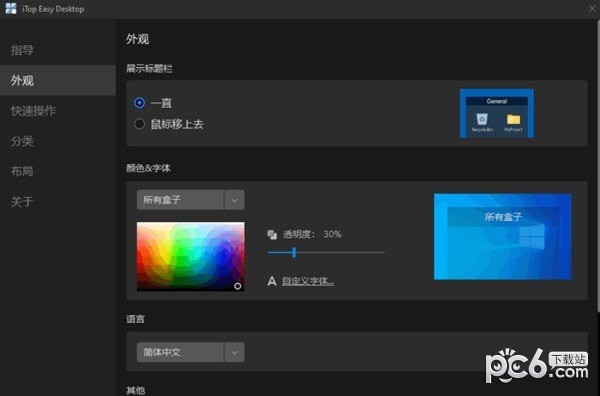This screenshot has width=600, height=396.
Task: Click the transparency slider handle
Action: coord(294,253)
